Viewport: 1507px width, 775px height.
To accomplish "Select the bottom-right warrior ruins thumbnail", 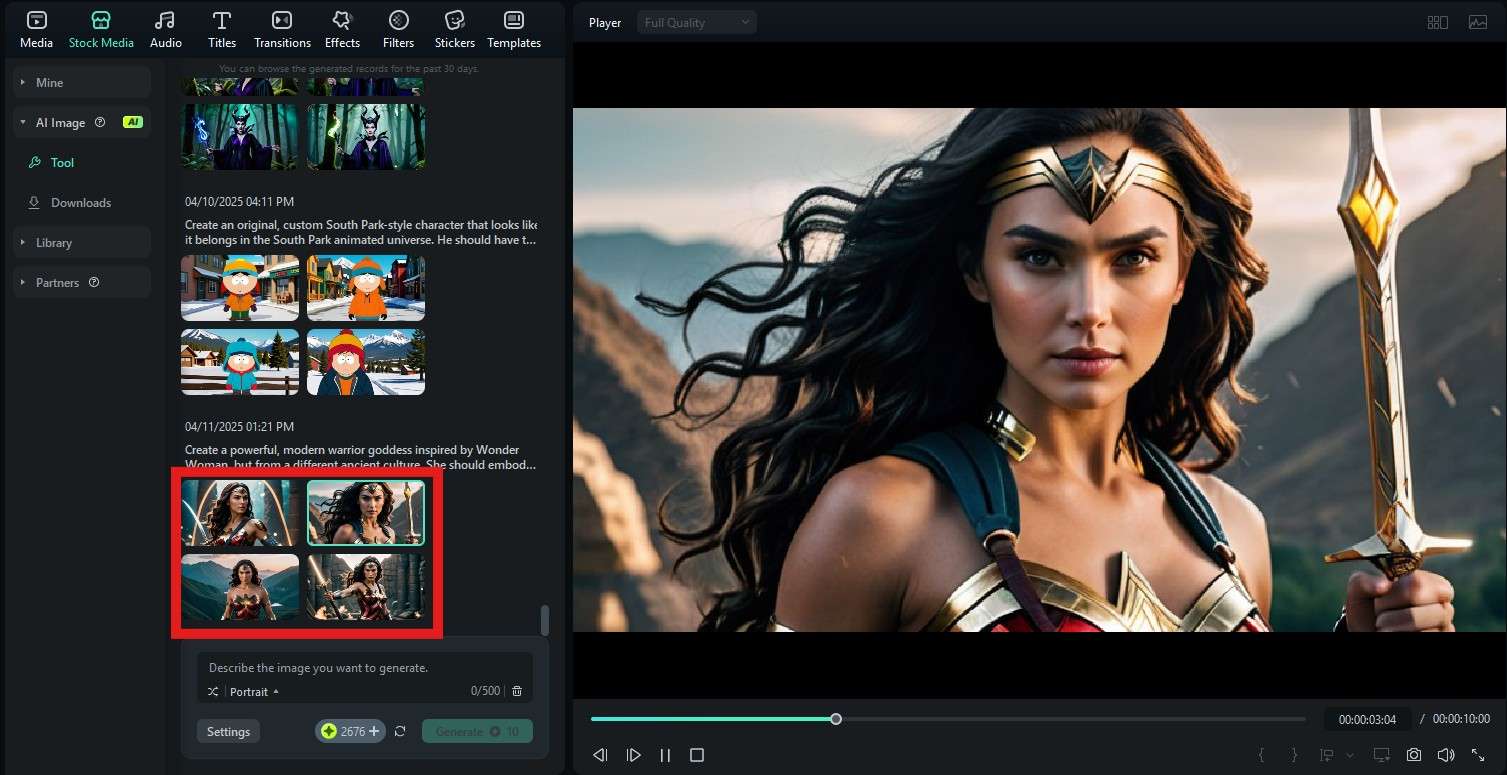I will coord(366,587).
